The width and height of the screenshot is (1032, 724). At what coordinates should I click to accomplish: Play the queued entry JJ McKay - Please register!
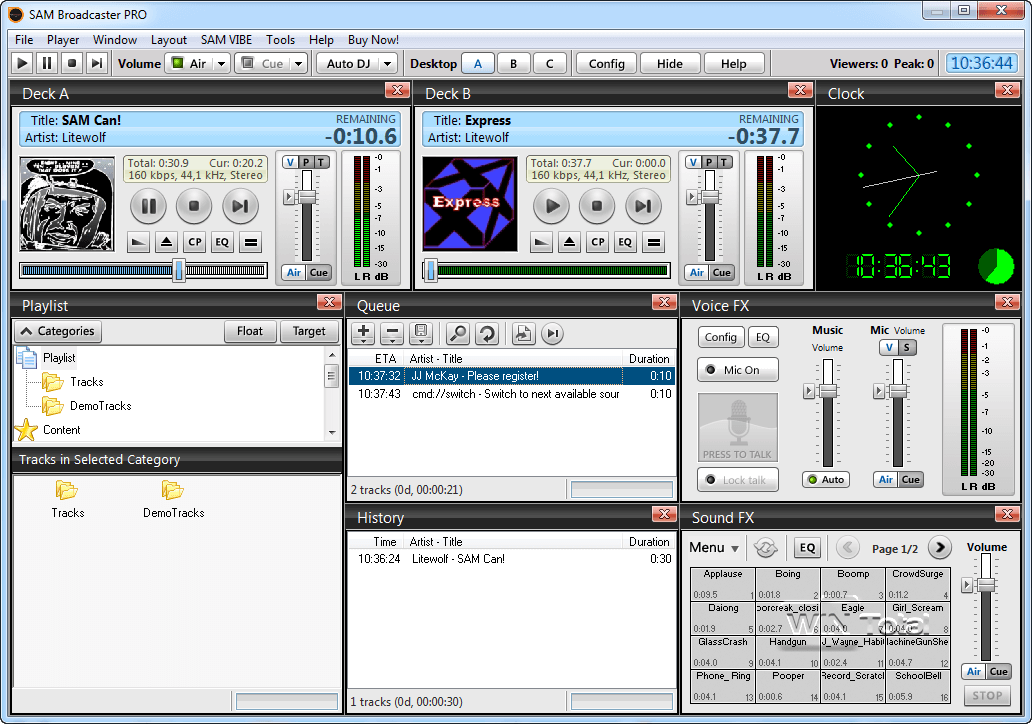click(x=476, y=377)
